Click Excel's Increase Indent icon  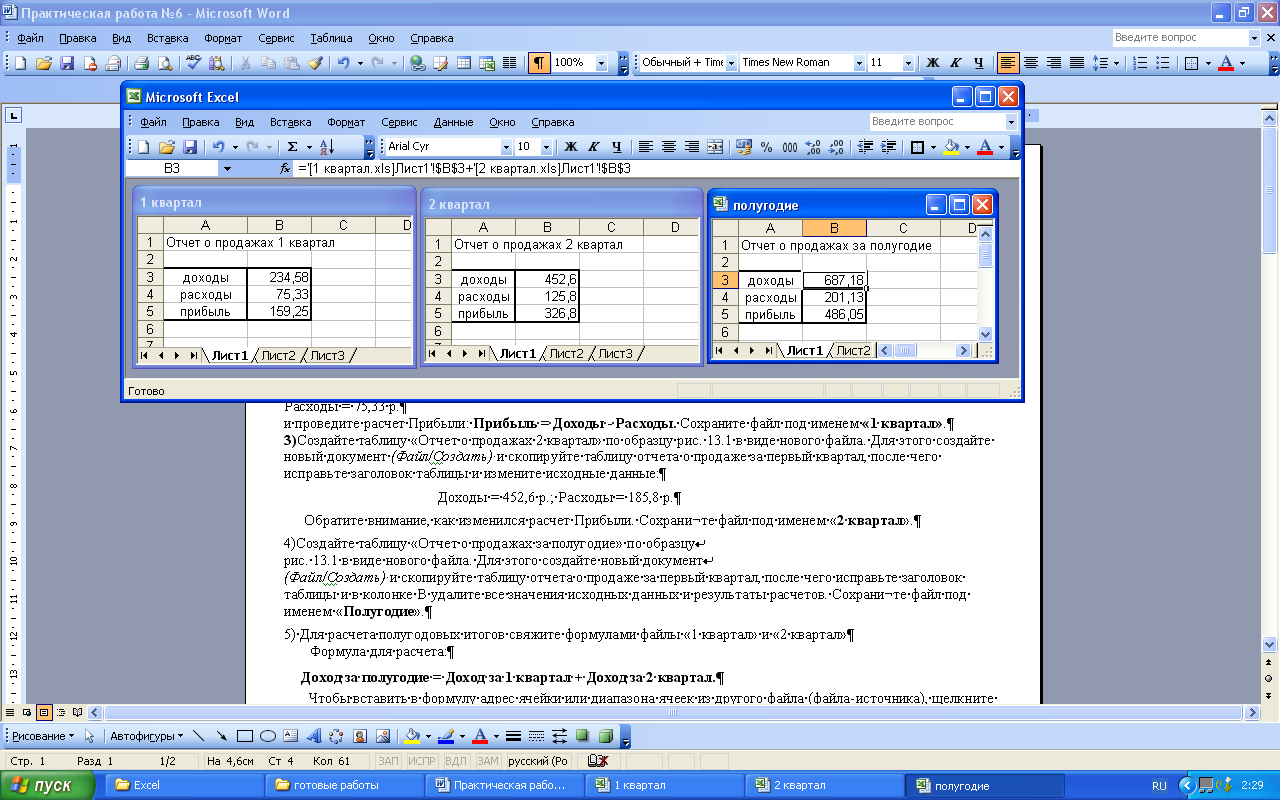click(x=888, y=147)
